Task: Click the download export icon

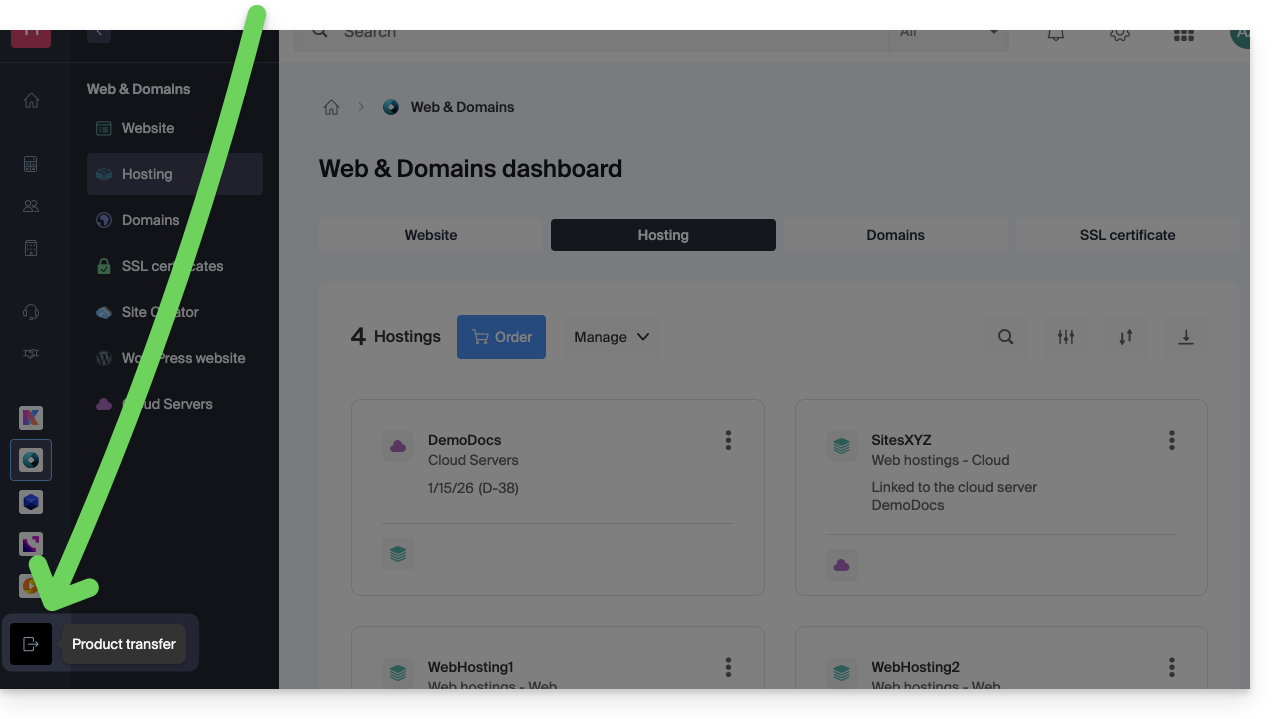Action: pos(1186,337)
